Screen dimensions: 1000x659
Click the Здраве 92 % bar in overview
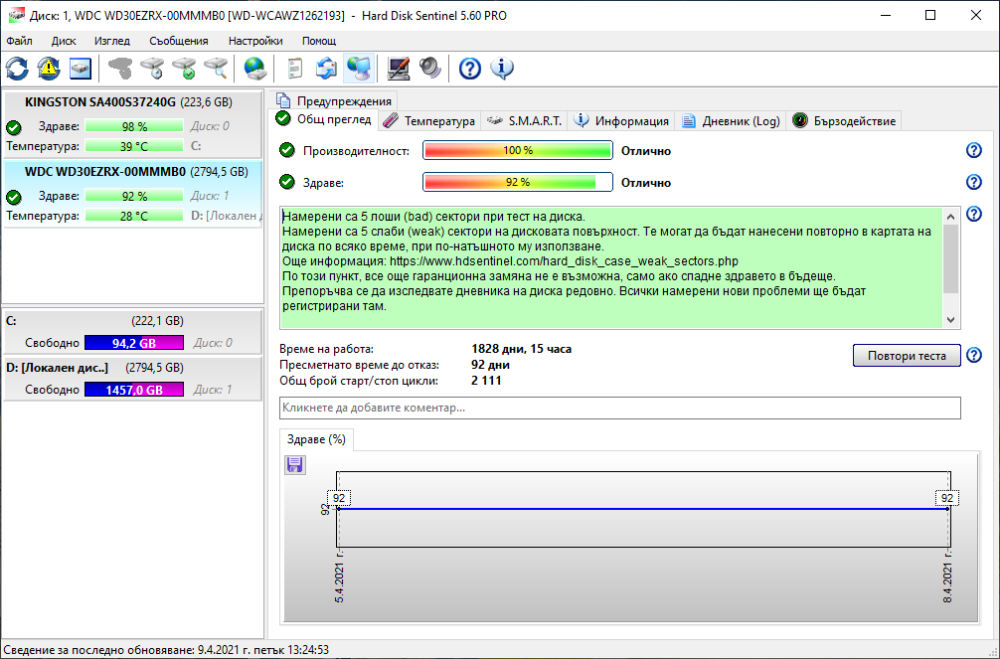(x=517, y=182)
